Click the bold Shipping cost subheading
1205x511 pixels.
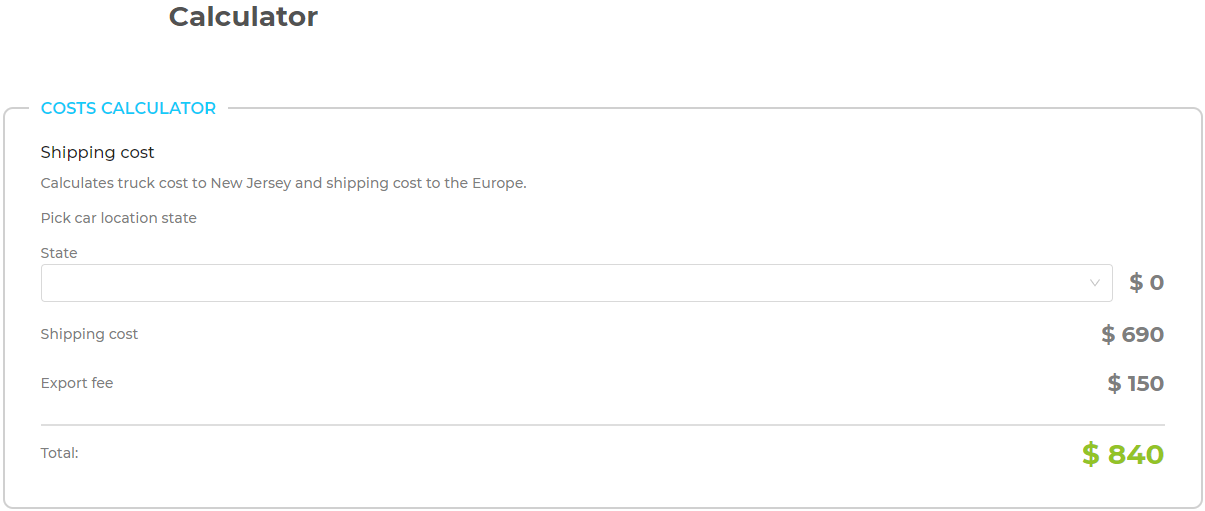[97, 152]
